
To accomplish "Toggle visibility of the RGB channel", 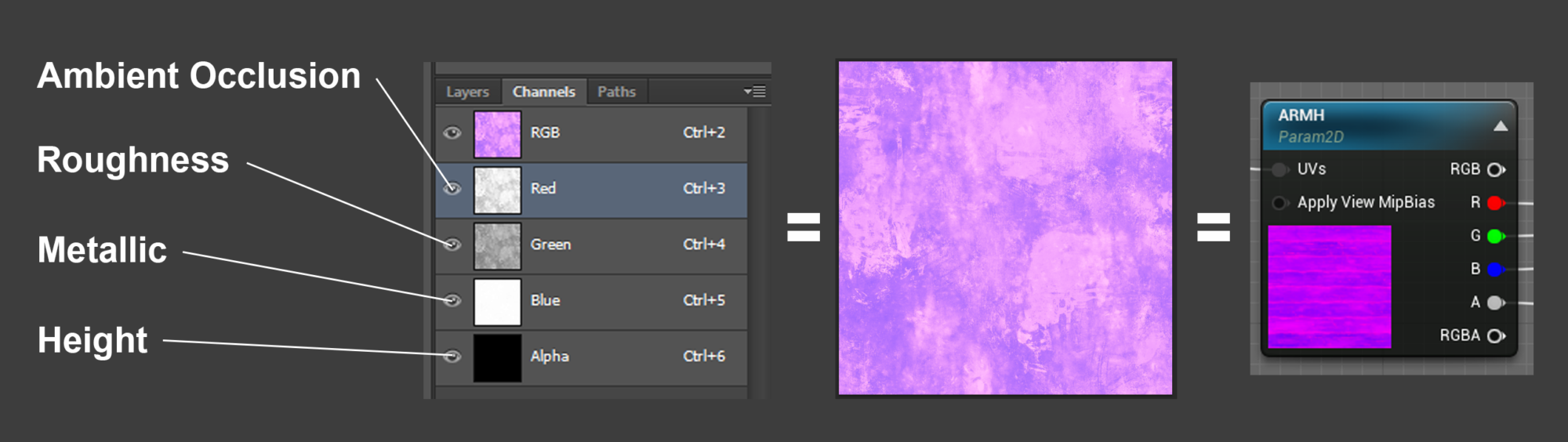I will (452, 133).
